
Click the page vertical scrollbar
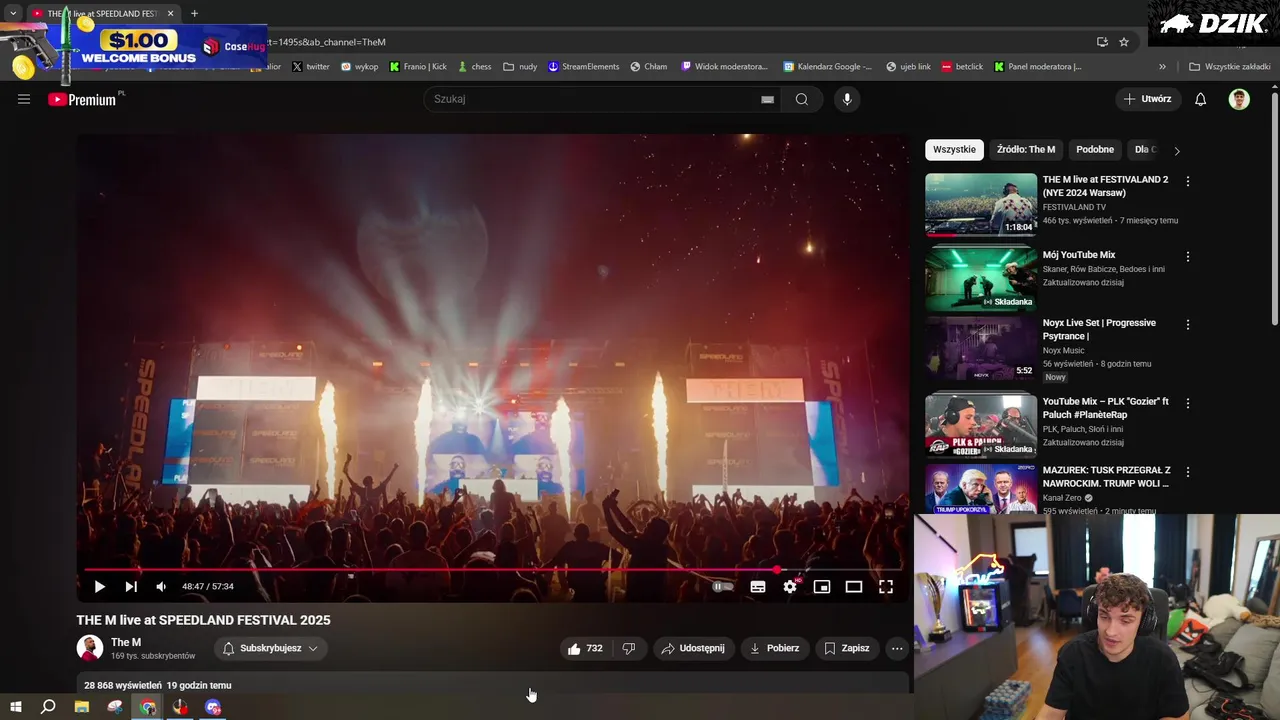click(1275, 210)
